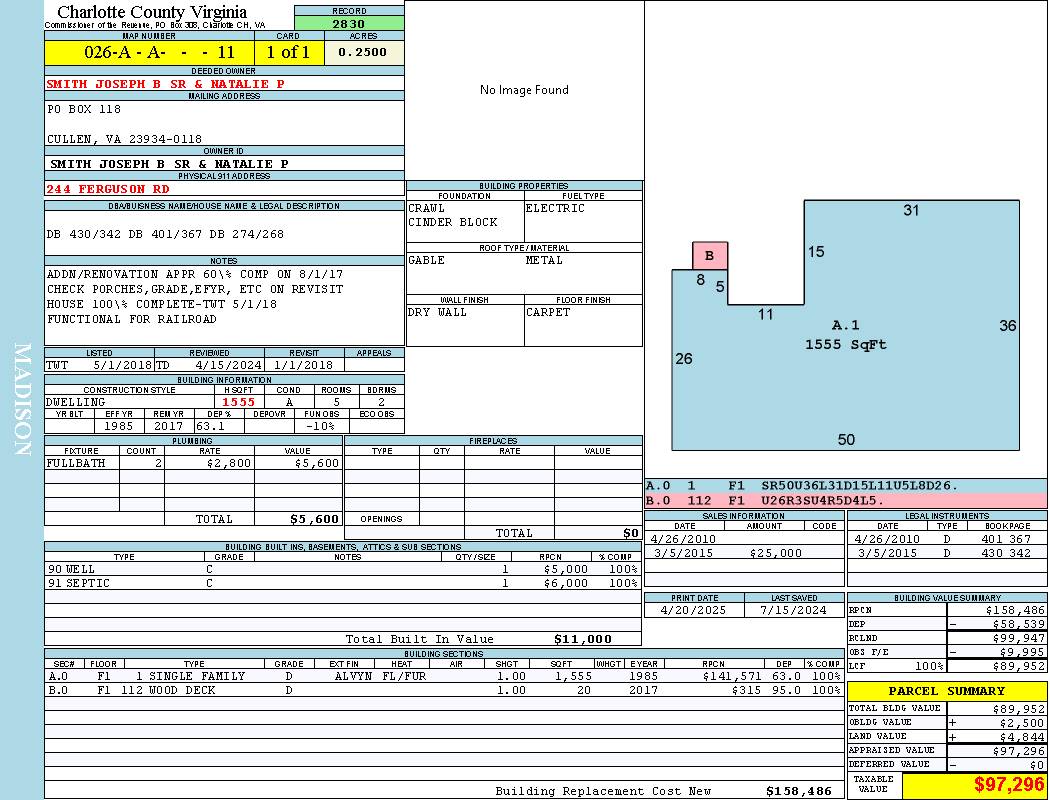Click the acres value 0.2500
1050x800 pixels.
[363, 52]
